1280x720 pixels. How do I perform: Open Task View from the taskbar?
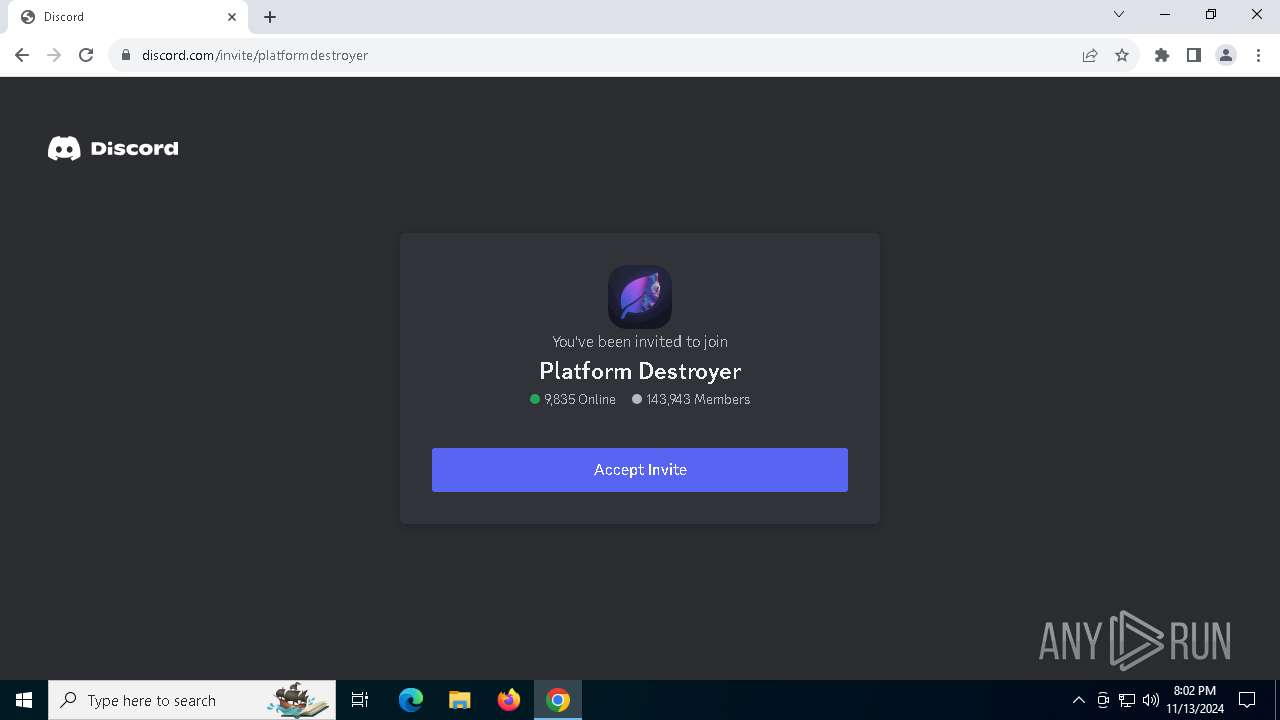[360, 700]
